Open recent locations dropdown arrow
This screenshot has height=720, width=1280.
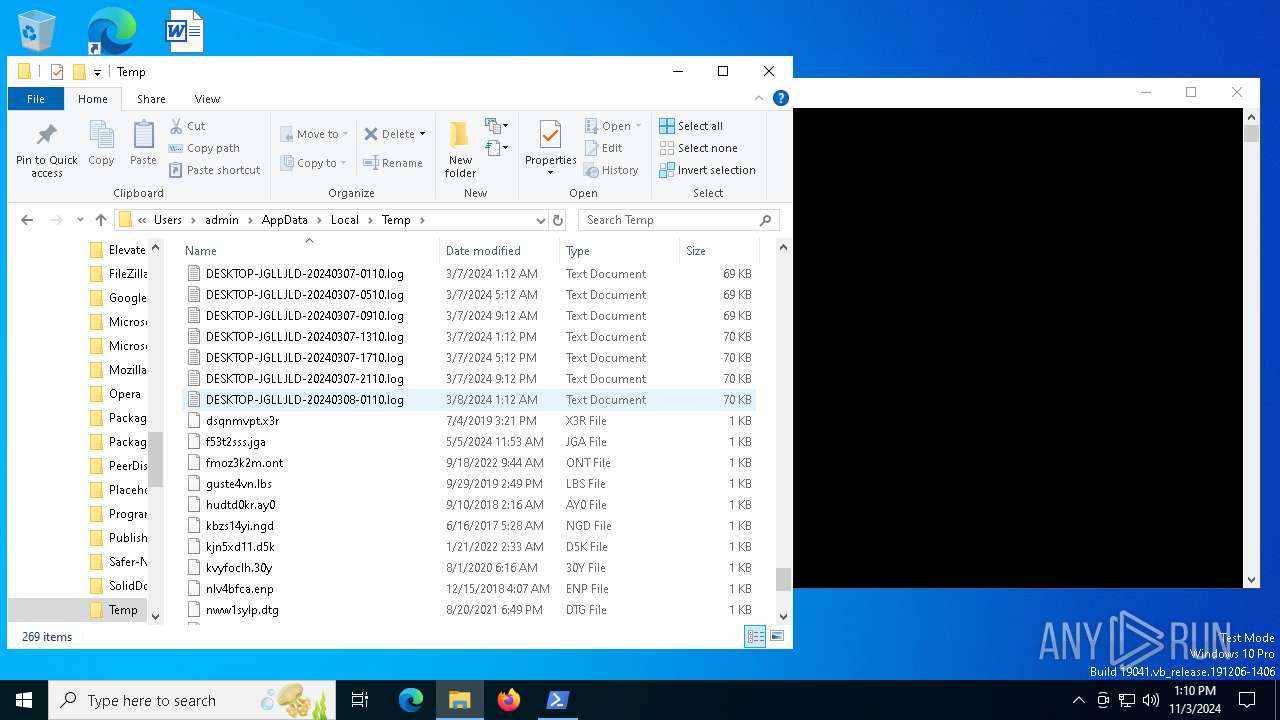pos(80,220)
